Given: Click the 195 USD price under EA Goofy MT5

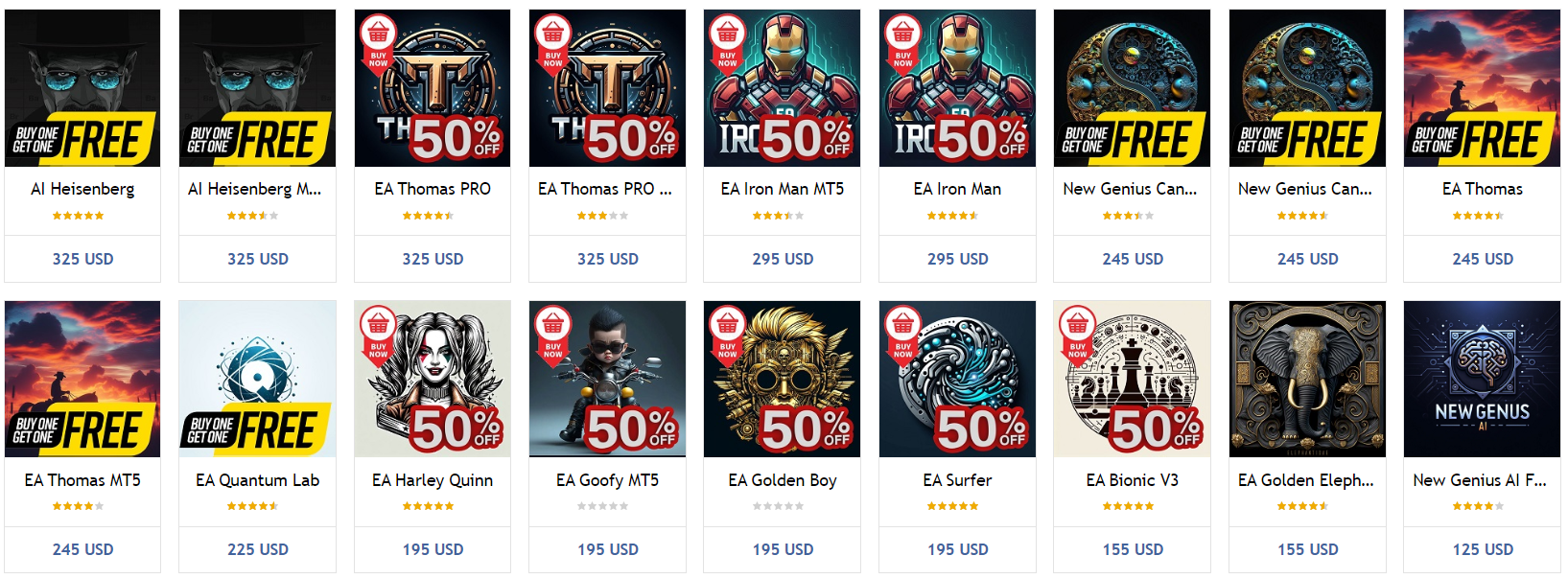Looking at the screenshot, I should coord(608,549).
